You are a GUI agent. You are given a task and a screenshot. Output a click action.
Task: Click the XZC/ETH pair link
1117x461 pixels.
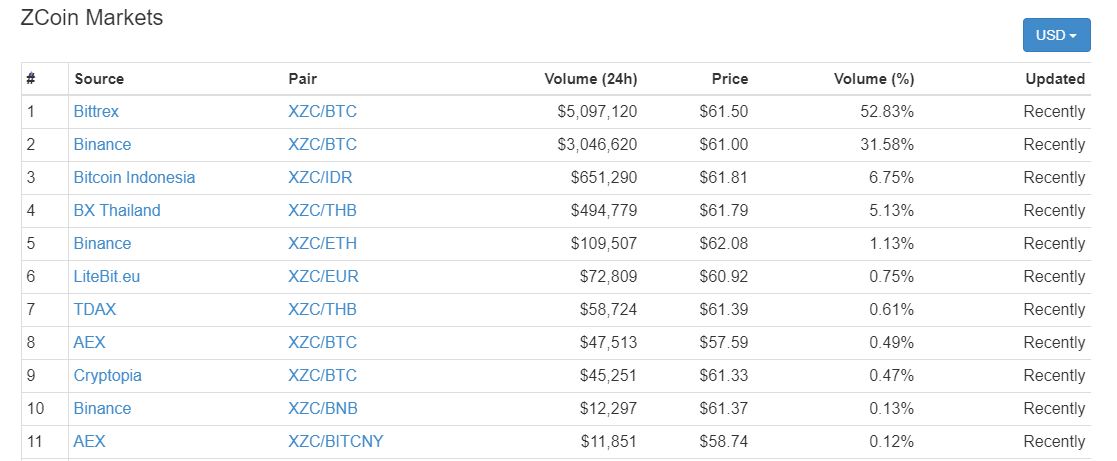point(322,243)
